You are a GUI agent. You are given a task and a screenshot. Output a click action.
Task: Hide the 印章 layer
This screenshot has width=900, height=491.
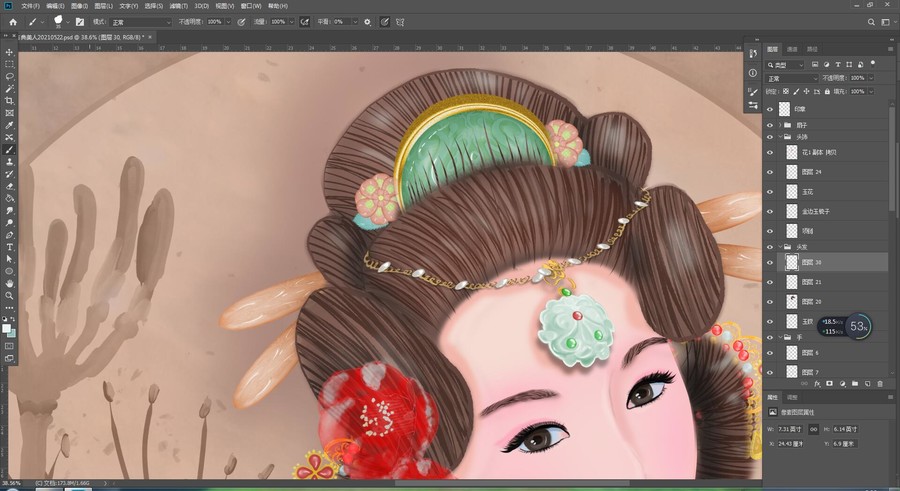[x=770, y=109]
